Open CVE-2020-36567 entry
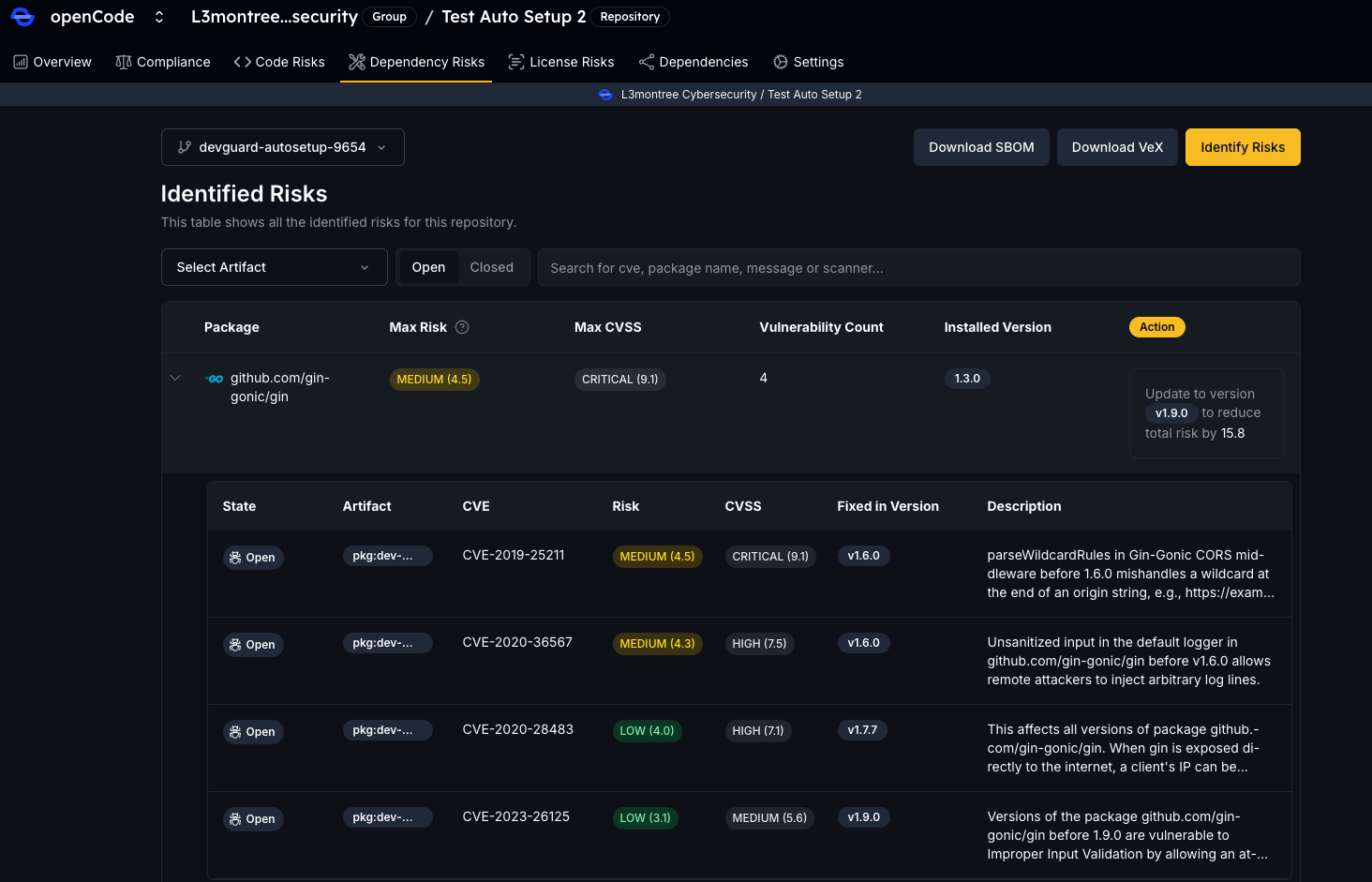 click(517, 642)
